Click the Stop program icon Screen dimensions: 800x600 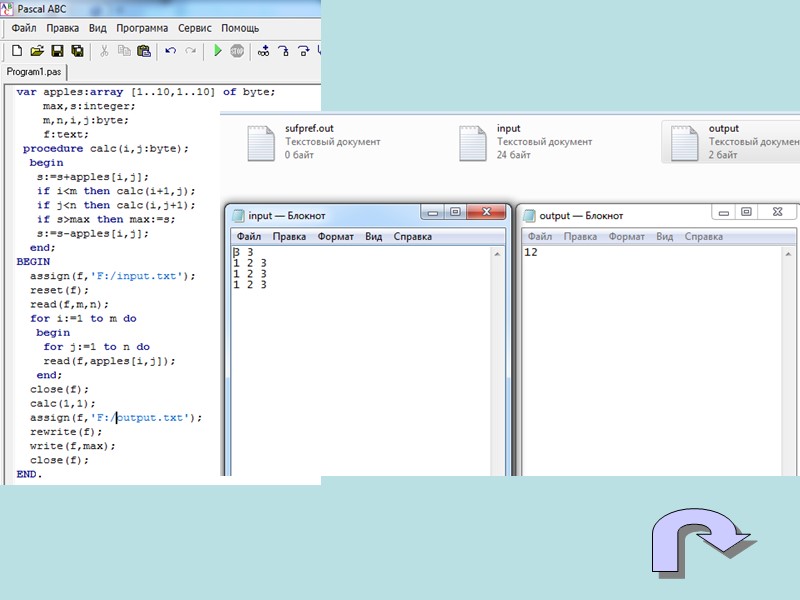tap(237, 51)
